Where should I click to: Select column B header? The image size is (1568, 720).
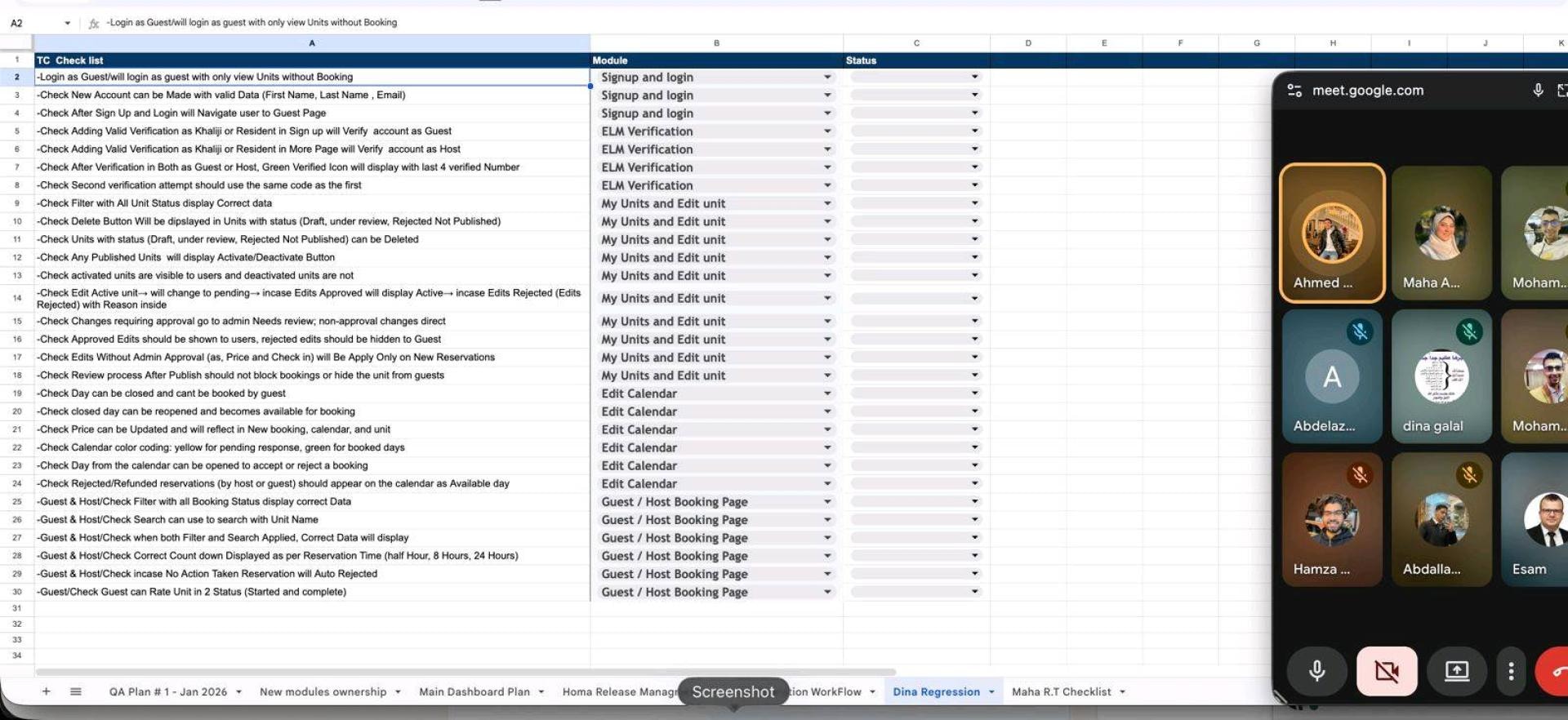coord(716,43)
